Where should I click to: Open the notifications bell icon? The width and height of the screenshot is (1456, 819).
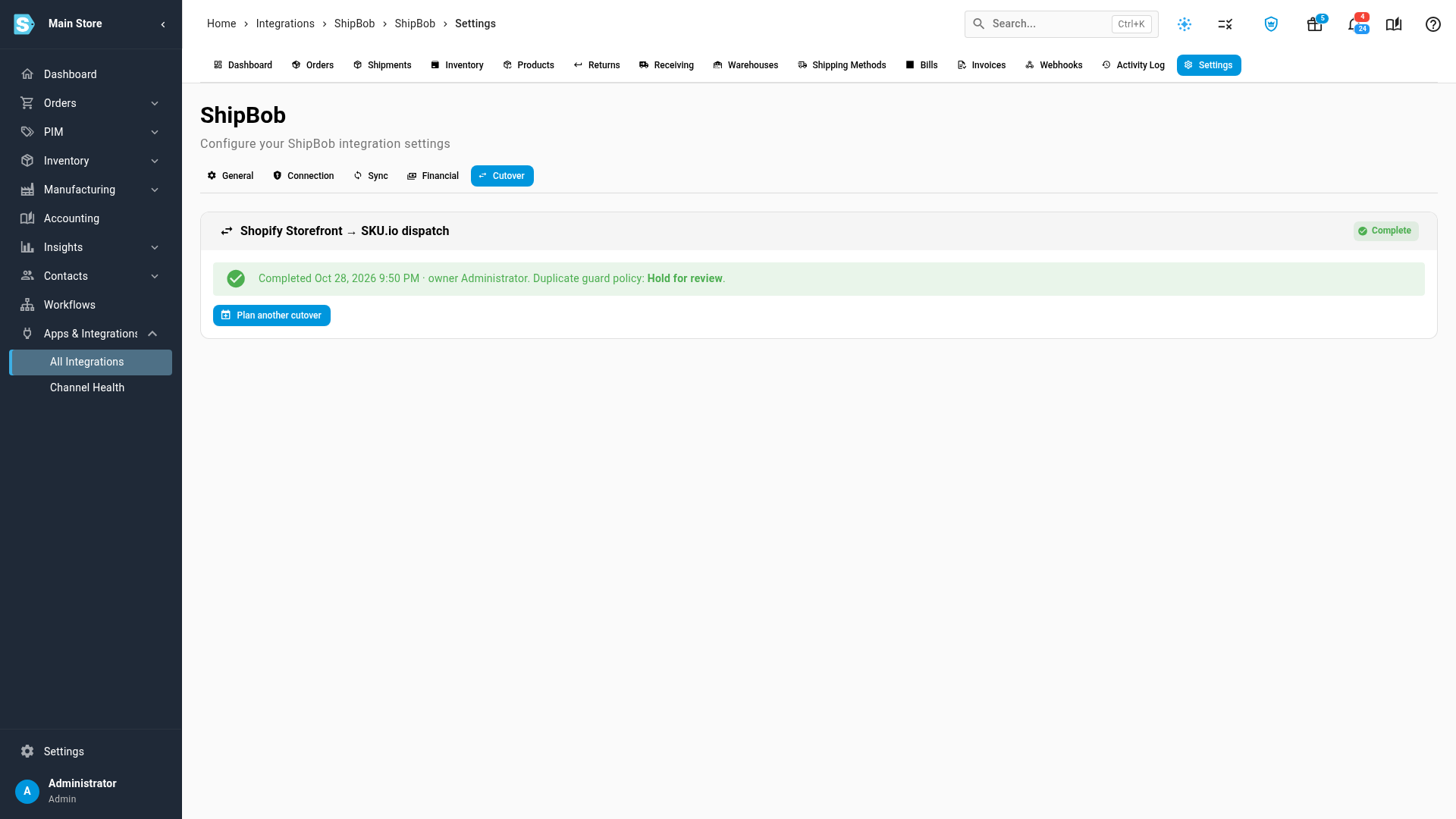pyautogui.click(x=1354, y=24)
